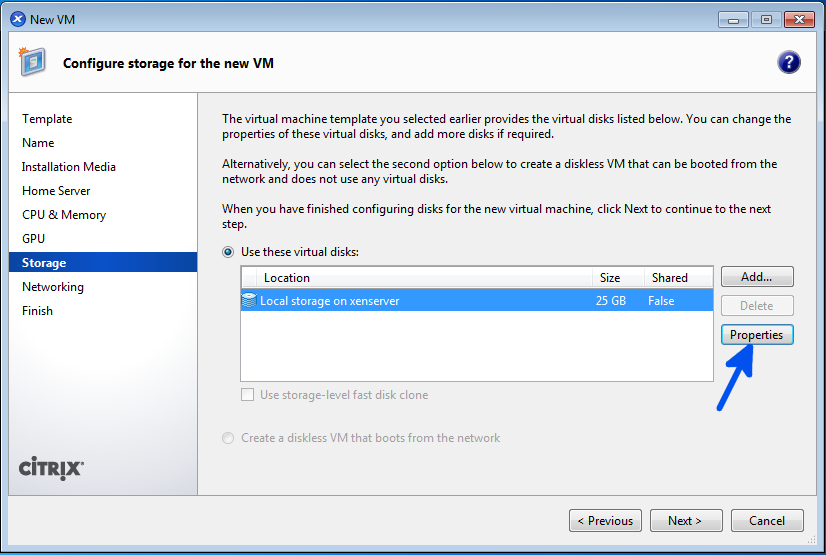Select the Networking step

tap(53, 287)
